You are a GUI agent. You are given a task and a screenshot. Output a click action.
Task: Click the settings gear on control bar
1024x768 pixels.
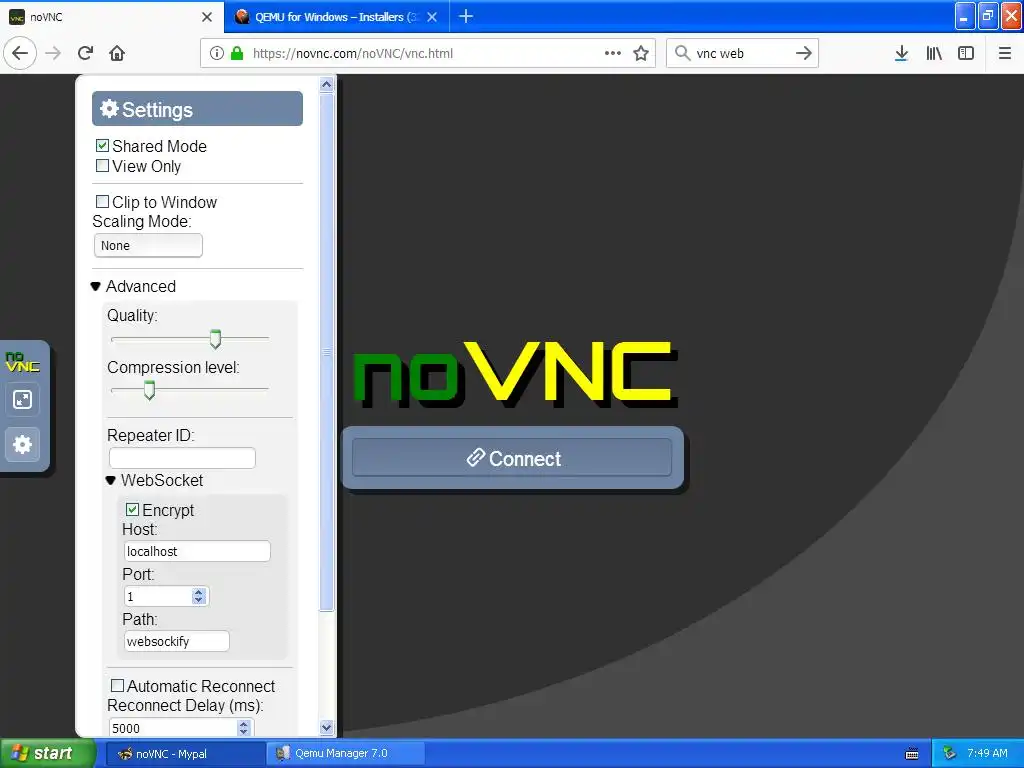click(22, 444)
